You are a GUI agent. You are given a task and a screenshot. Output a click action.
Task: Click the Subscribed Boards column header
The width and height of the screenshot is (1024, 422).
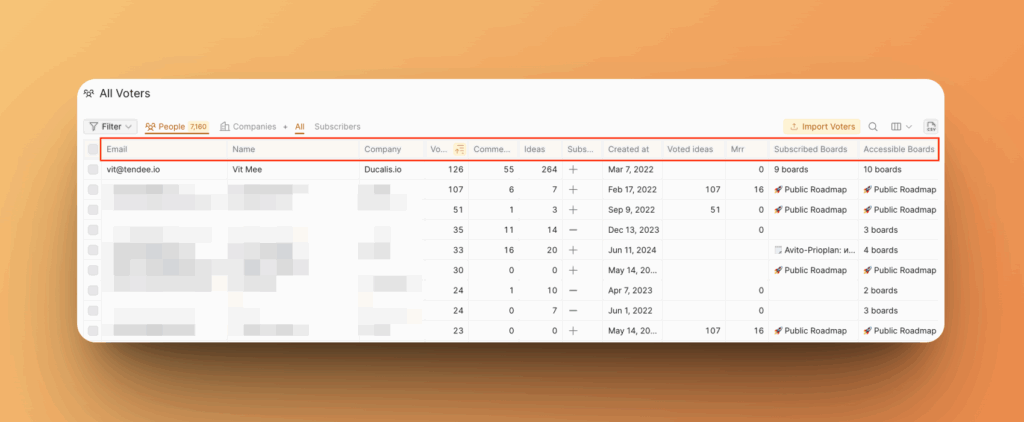point(814,150)
